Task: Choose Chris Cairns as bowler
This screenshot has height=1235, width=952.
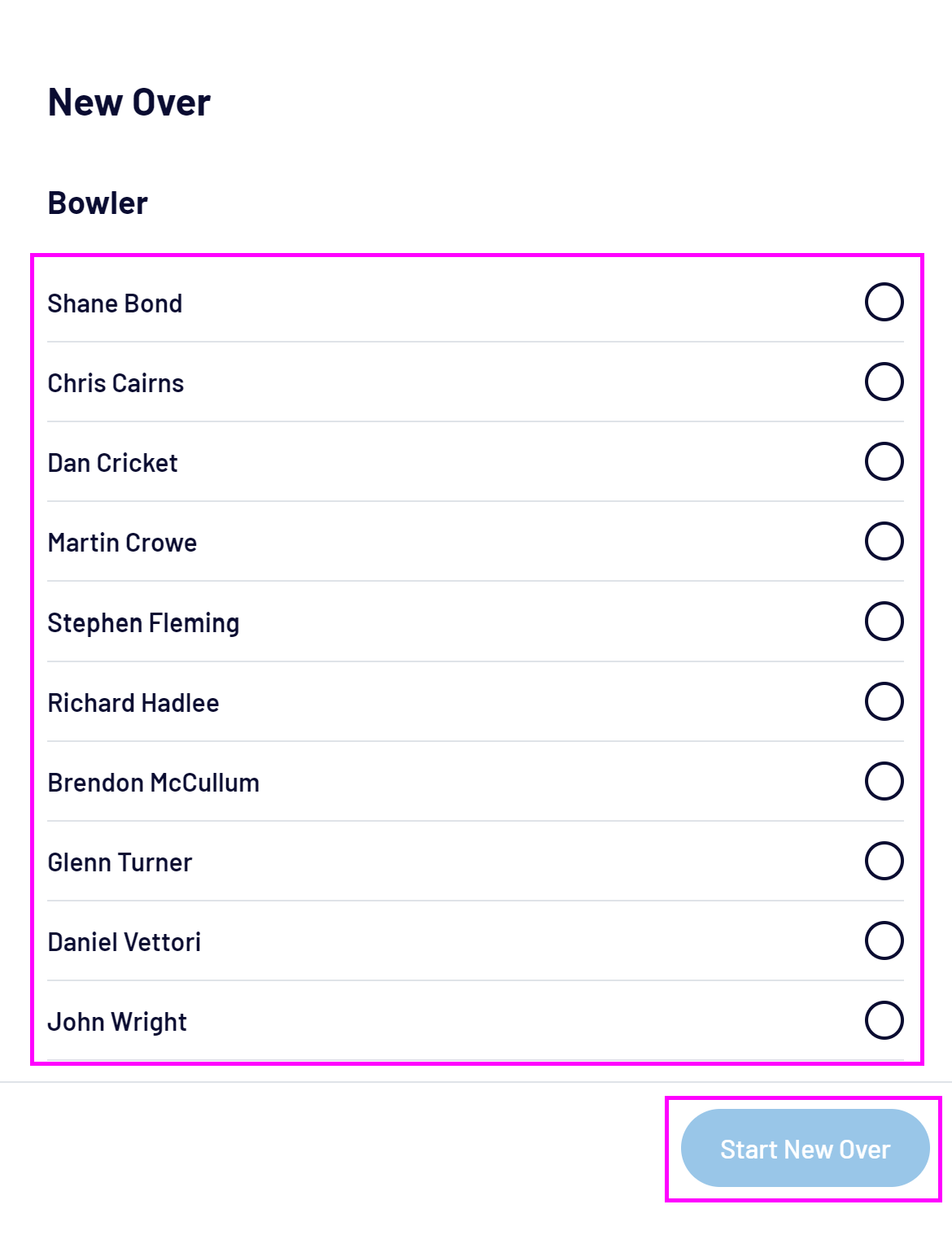Action: point(884,382)
